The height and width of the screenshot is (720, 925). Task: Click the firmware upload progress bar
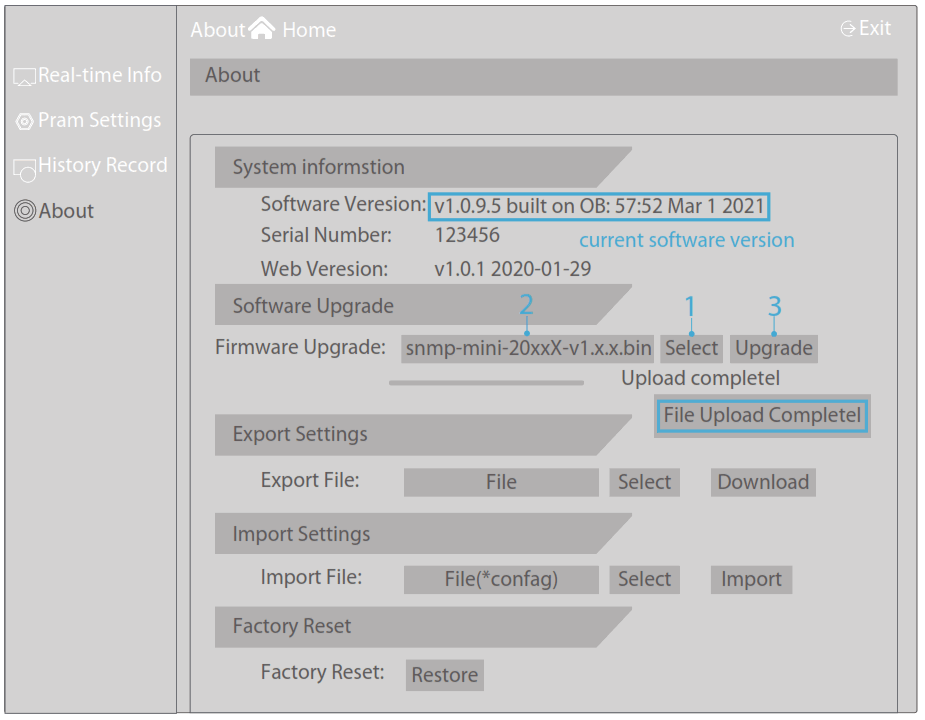[487, 381]
